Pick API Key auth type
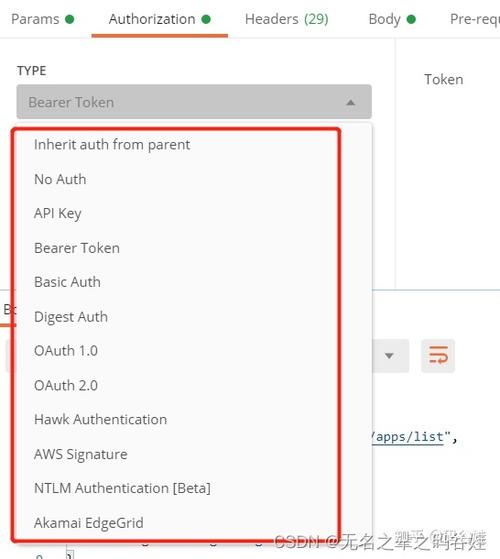Viewport: 500px width, 559px height. pos(58,214)
